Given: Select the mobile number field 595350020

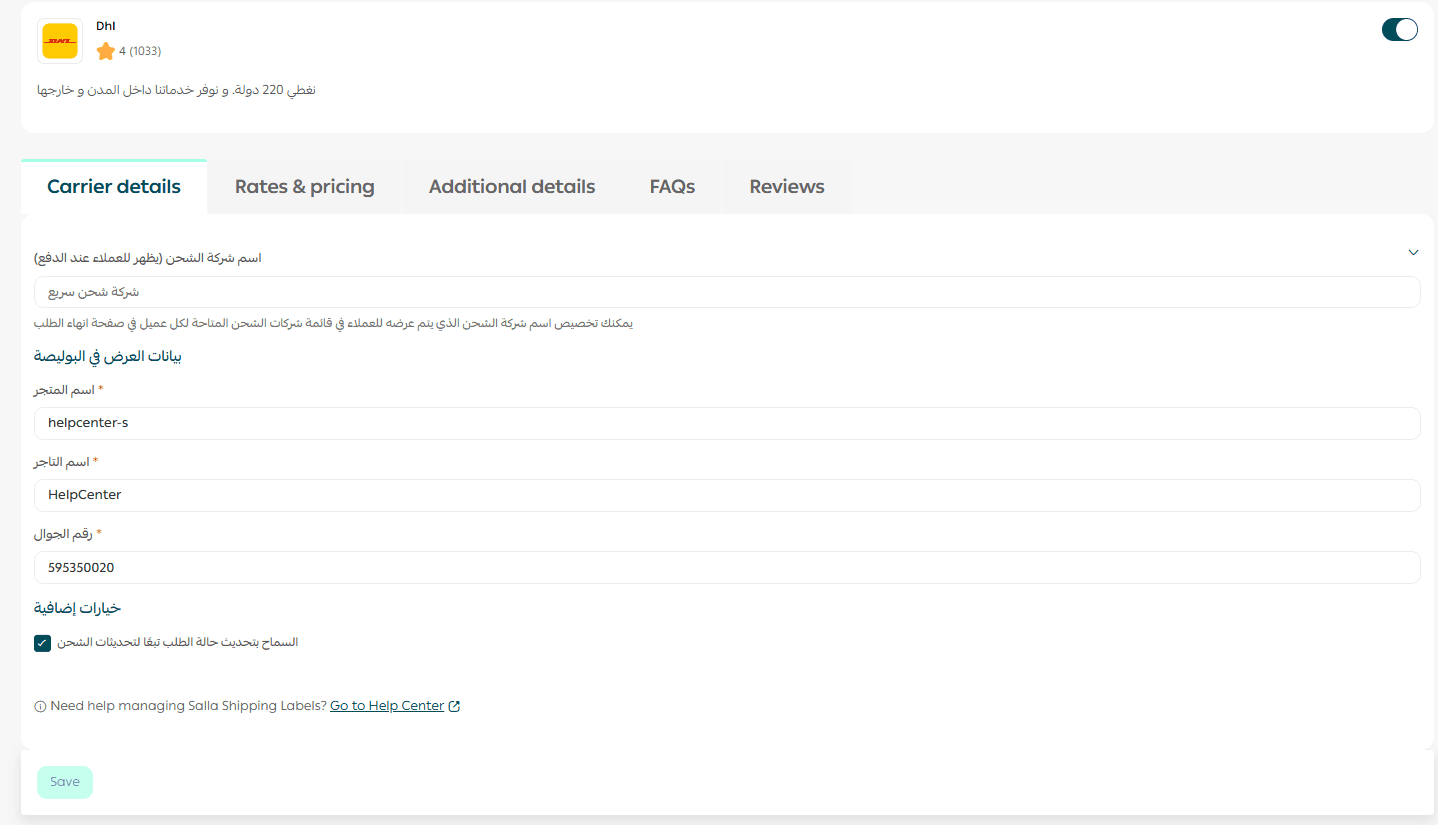Looking at the screenshot, I should [727, 567].
